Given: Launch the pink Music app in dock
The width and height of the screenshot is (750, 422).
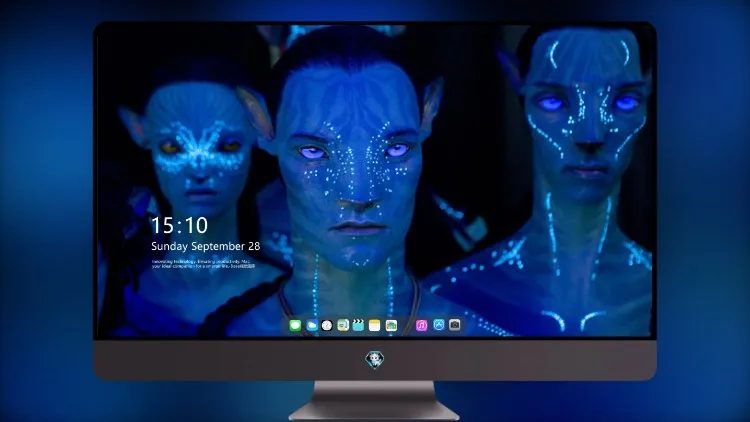Looking at the screenshot, I should [421, 325].
